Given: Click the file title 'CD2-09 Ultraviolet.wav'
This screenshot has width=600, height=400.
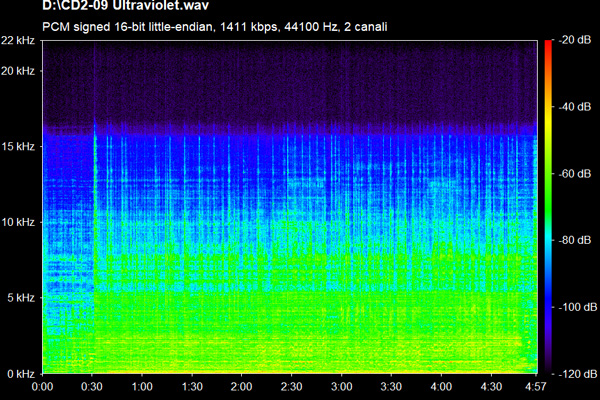Looking at the screenshot, I should pos(125,5).
